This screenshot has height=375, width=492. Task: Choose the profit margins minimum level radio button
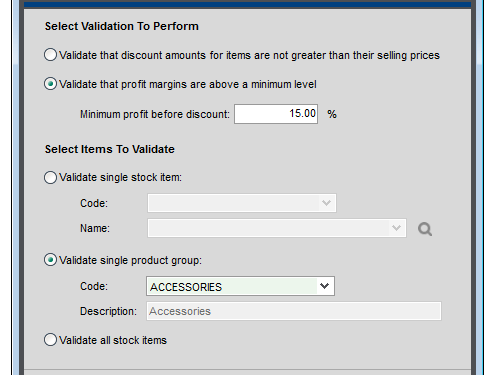pos(50,84)
